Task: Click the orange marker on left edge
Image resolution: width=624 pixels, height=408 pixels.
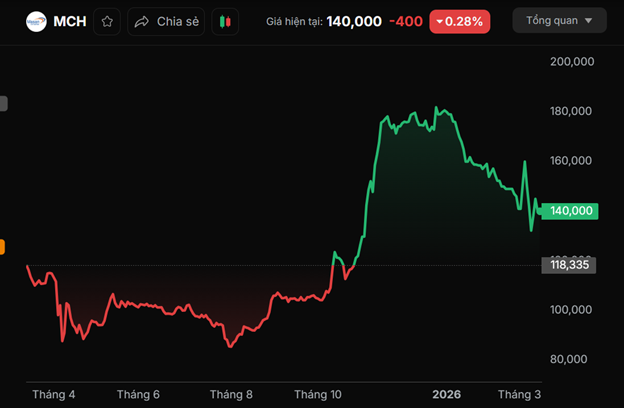Action: coord(2,247)
